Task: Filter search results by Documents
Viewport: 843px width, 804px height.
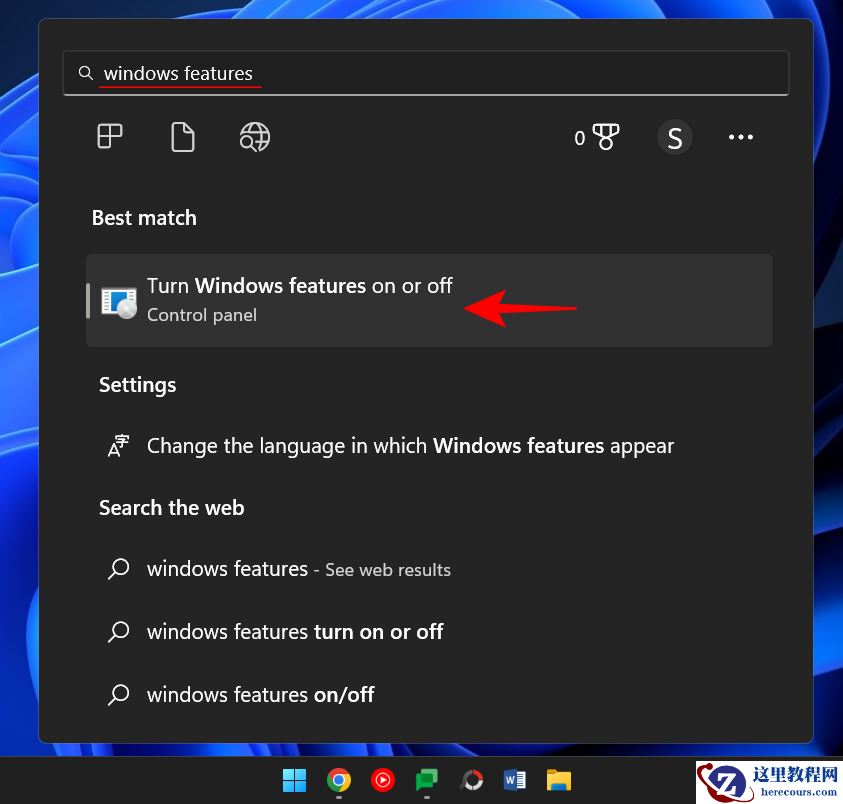Action: coord(182,137)
